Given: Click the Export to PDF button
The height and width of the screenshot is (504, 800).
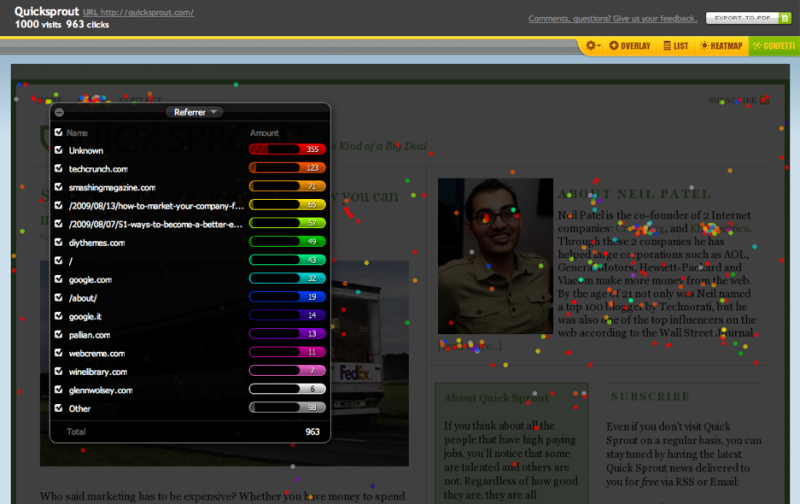Looking at the screenshot, I should (x=748, y=18).
